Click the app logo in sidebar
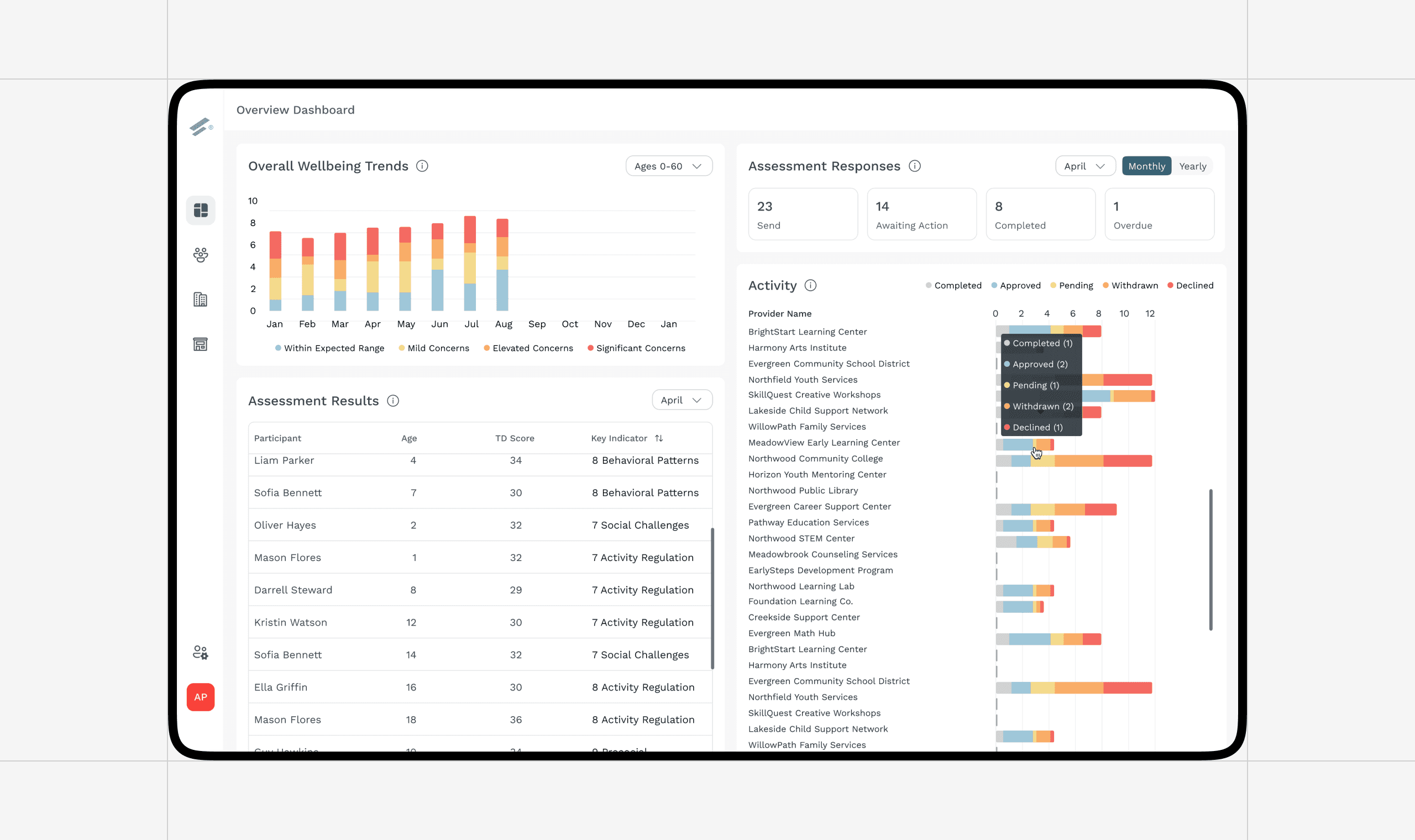The width and height of the screenshot is (1415, 840). pyautogui.click(x=200, y=126)
